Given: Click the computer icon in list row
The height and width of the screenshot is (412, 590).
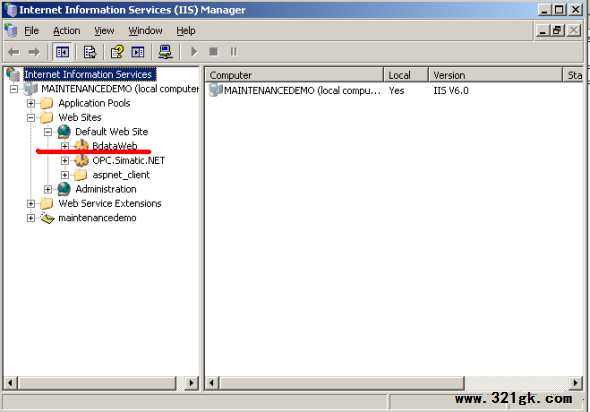Looking at the screenshot, I should (216, 90).
